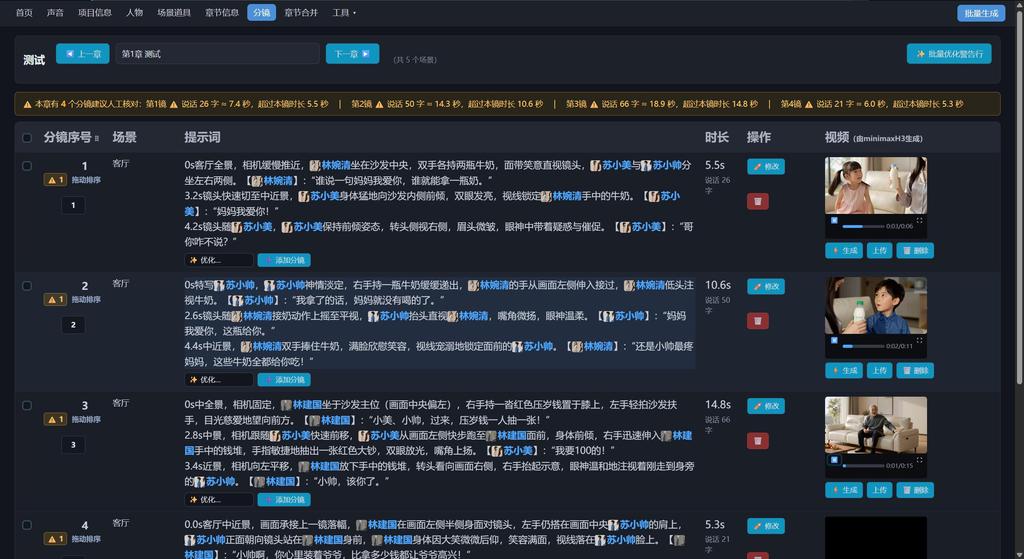Screen dimensions: 1024x559
Task: Upload video for storyboard 1 (上传)
Action: point(880,250)
